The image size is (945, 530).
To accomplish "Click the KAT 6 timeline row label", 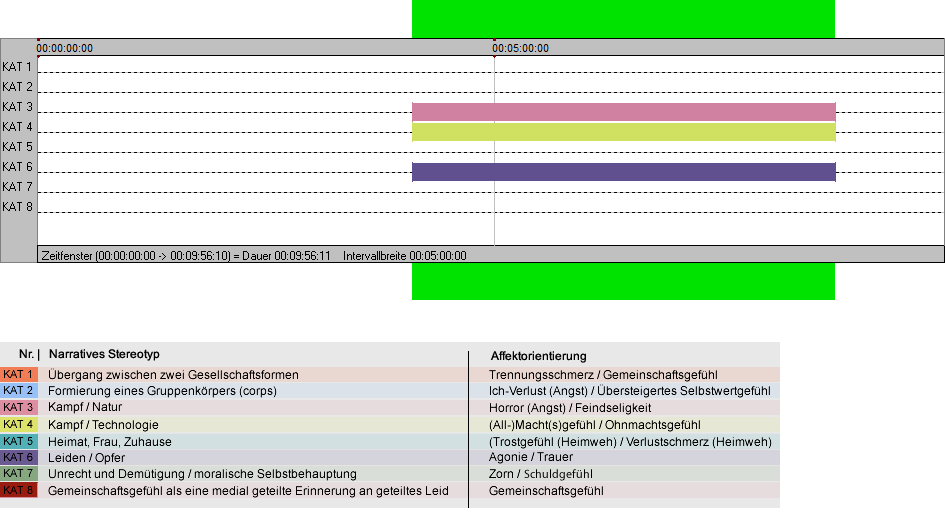I will (x=17, y=166).
